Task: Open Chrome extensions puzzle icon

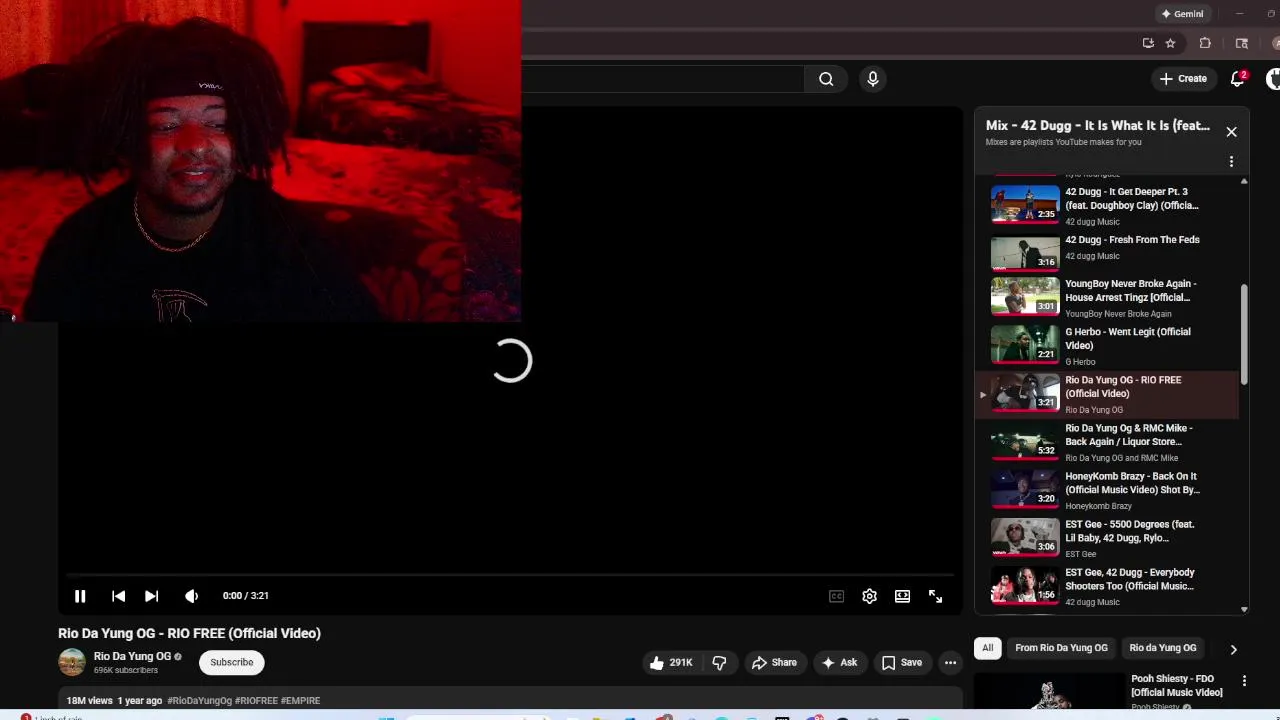Action: point(1205,43)
